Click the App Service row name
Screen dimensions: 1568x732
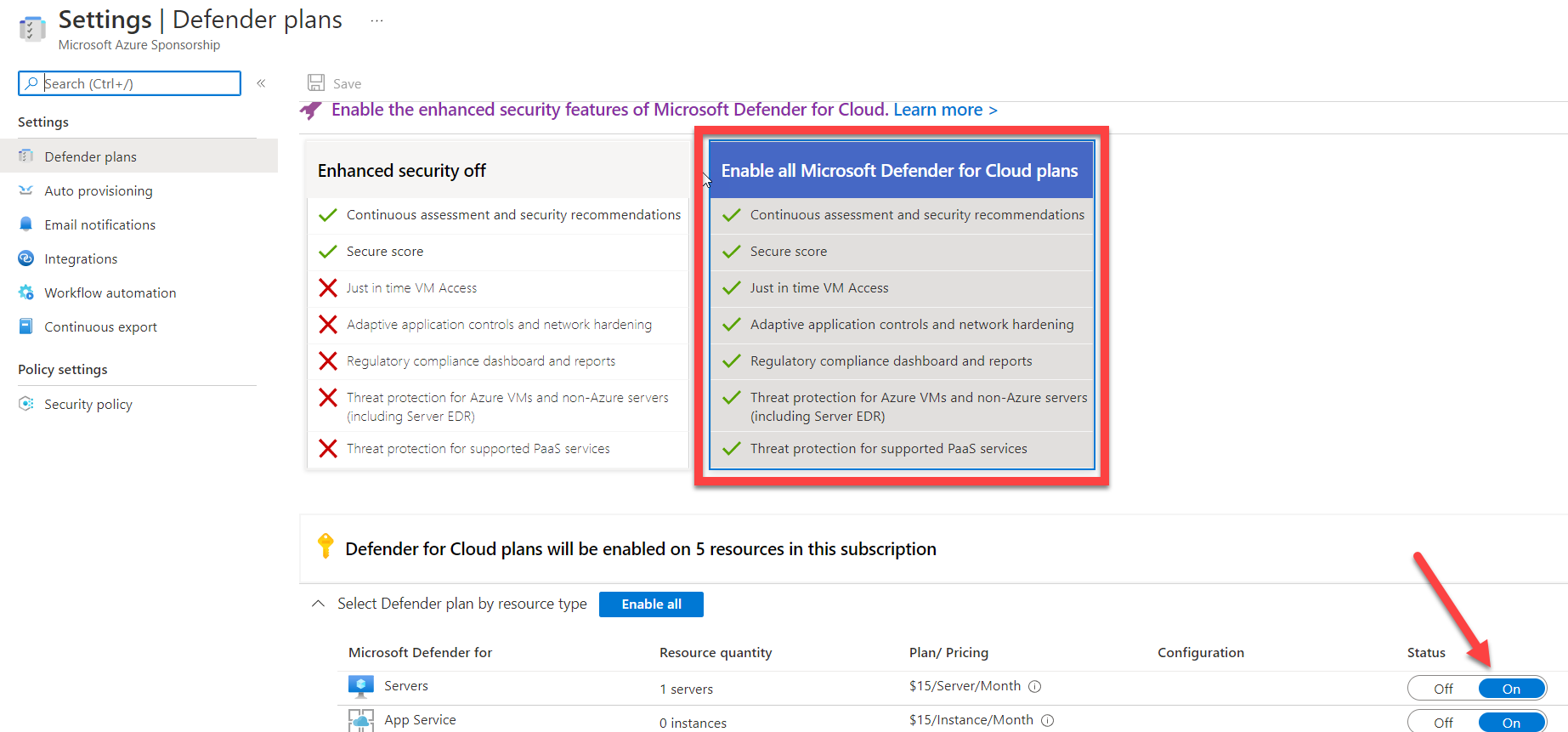pyautogui.click(x=420, y=720)
